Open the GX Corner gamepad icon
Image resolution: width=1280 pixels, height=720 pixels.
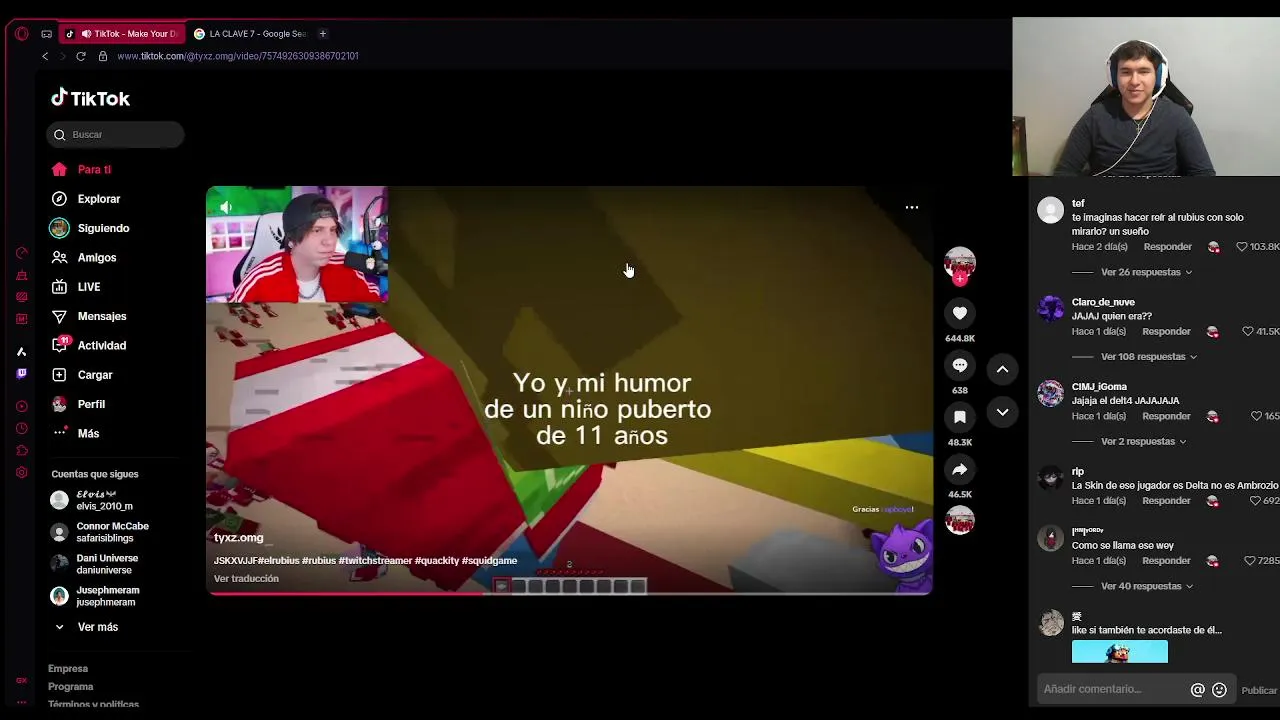(46, 34)
